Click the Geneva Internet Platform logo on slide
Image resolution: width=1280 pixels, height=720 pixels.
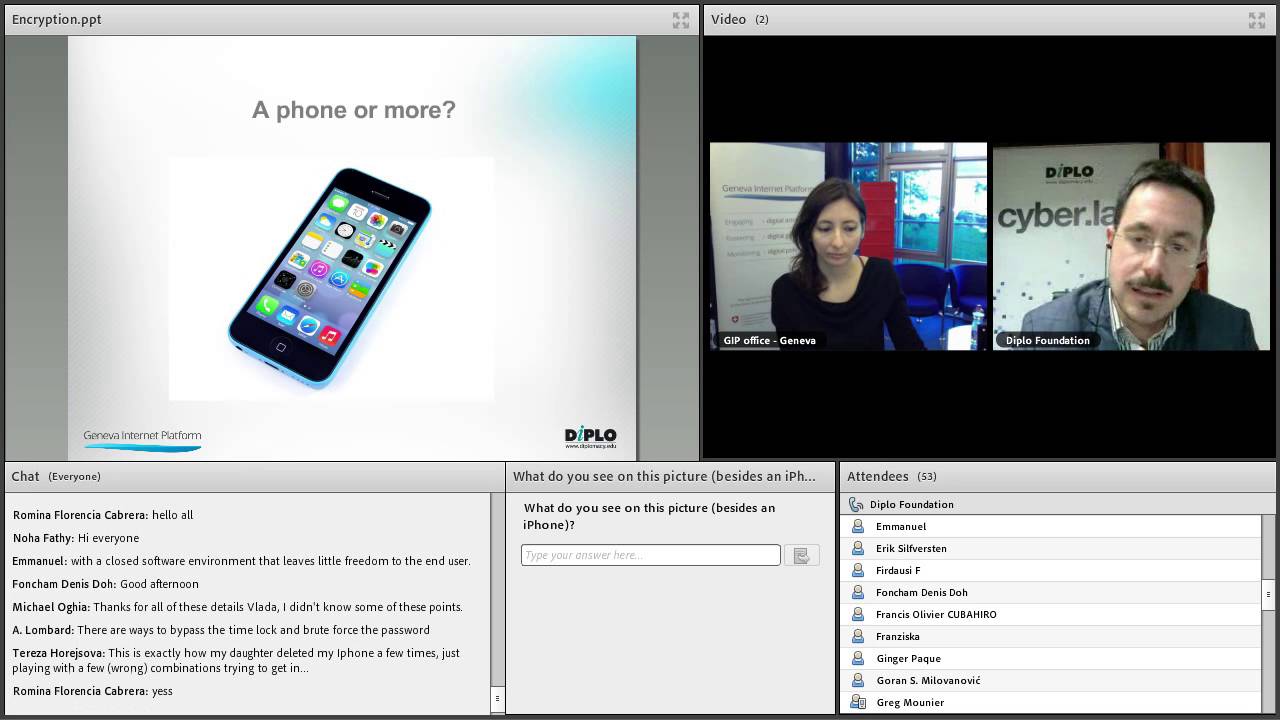pyautogui.click(x=142, y=440)
